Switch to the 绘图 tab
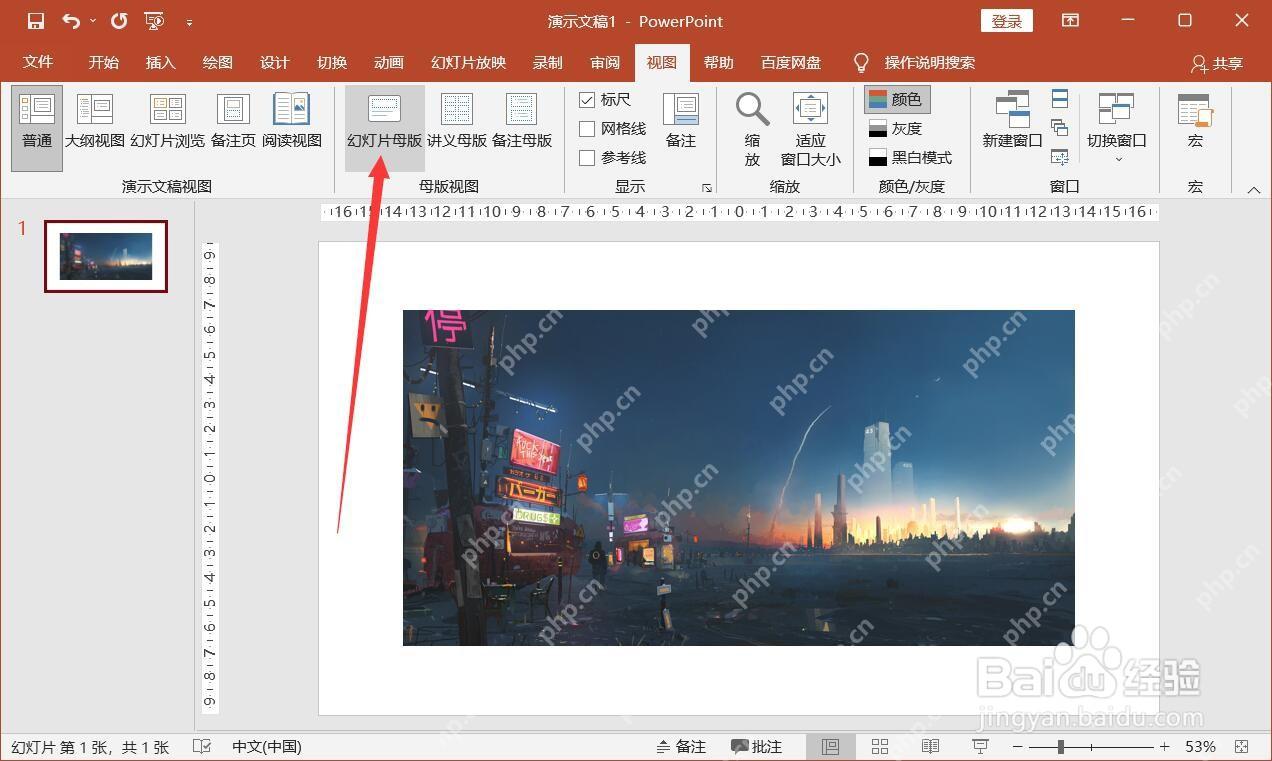1272x761 pixels. [x=217, y=62]
